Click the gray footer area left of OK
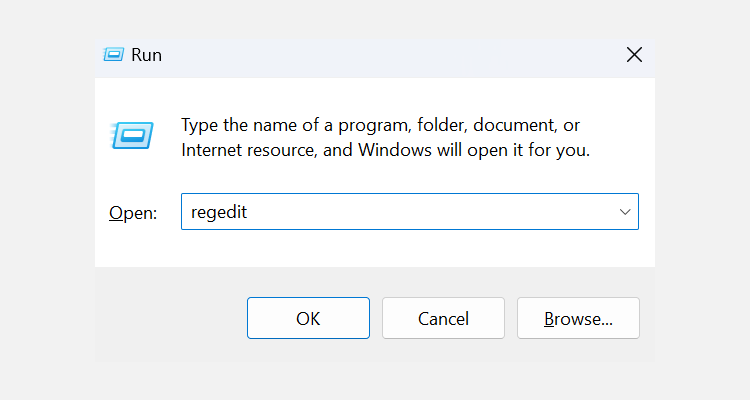750x400 pixels. 170,318
